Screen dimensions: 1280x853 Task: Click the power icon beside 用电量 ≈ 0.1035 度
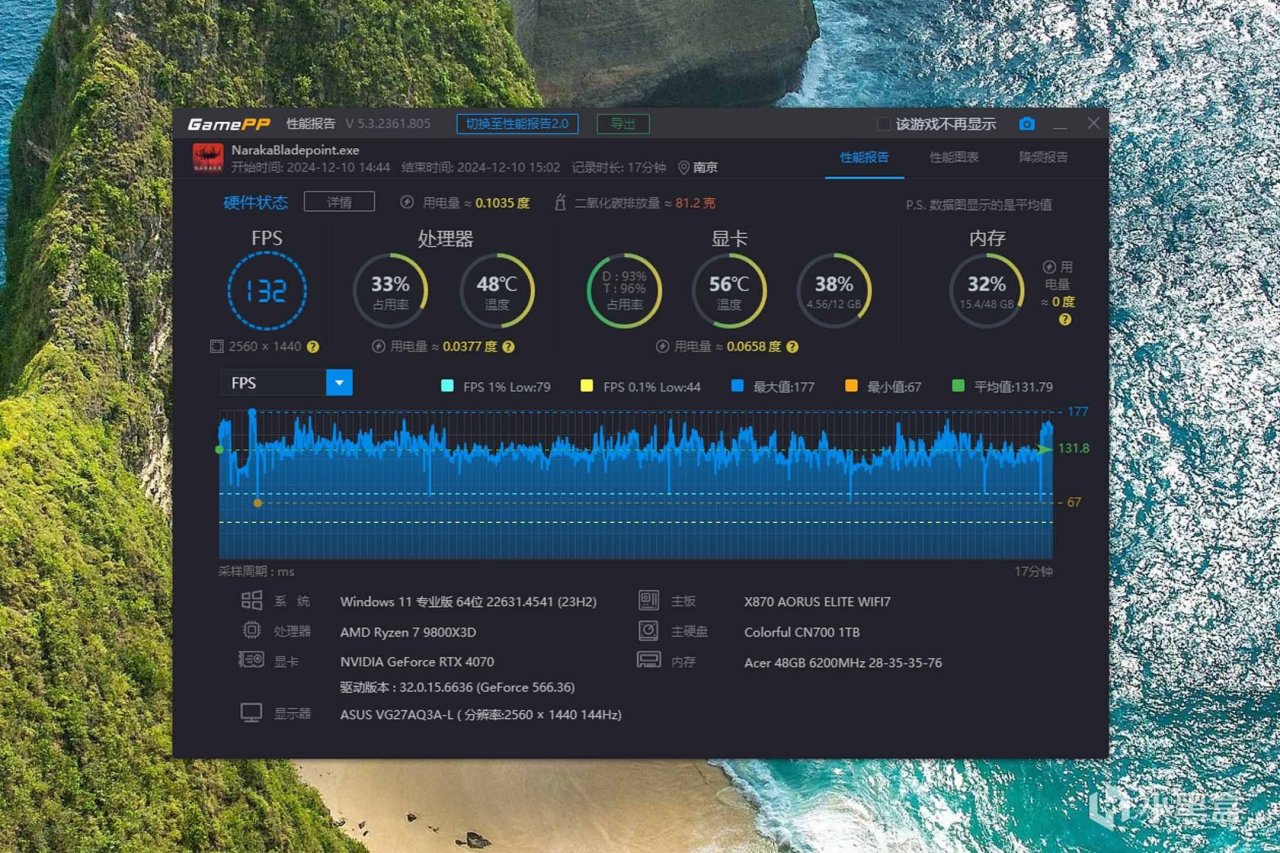(407, 202)
